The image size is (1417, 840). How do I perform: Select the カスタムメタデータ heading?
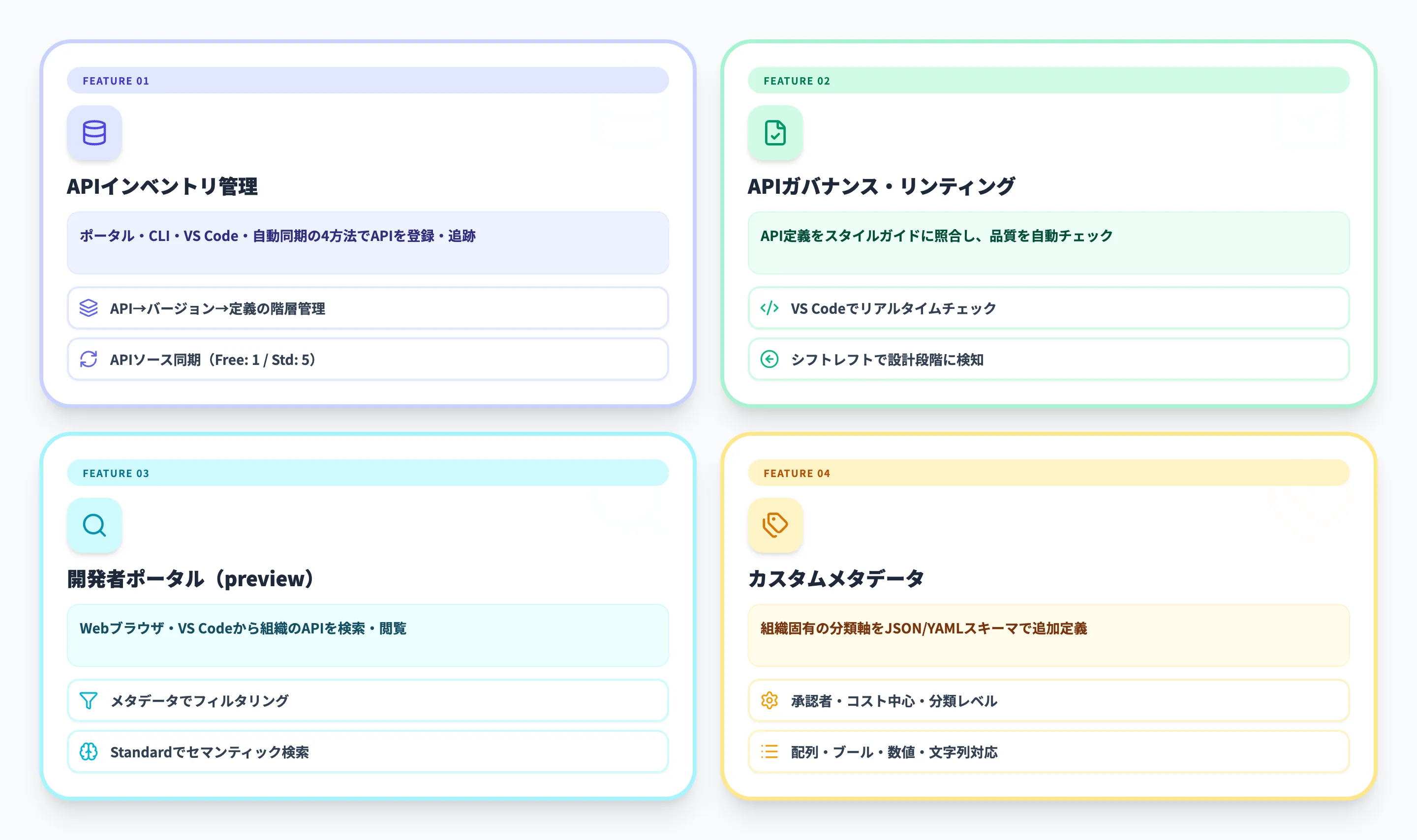(x=836, y=579)
